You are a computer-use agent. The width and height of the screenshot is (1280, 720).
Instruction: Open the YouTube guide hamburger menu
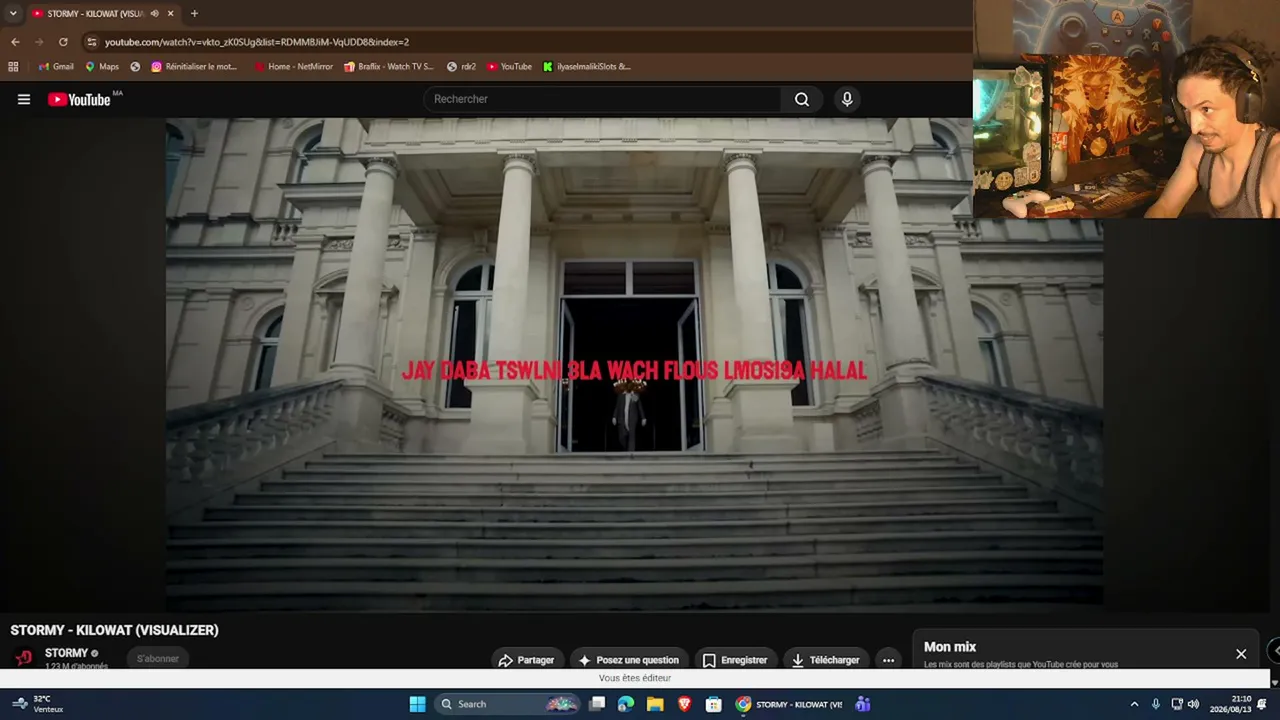24,99
